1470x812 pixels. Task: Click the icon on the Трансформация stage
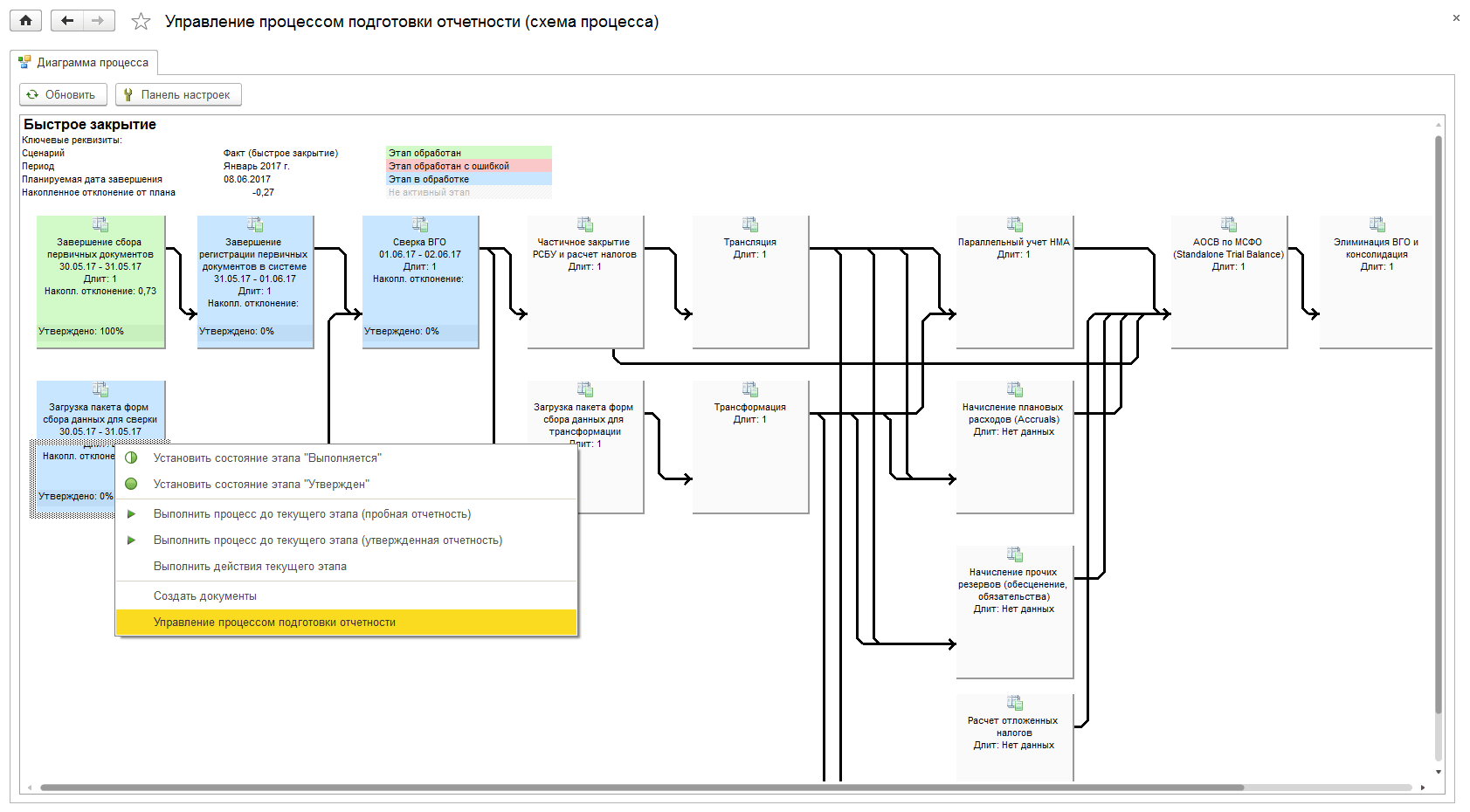(x=750, y=390)
